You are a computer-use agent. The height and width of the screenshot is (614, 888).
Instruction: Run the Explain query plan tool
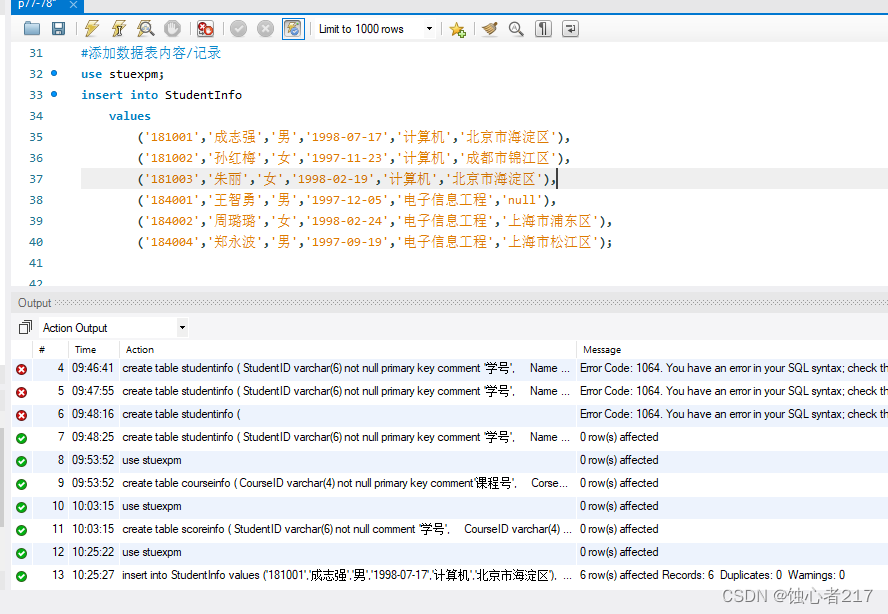point(145,29)
